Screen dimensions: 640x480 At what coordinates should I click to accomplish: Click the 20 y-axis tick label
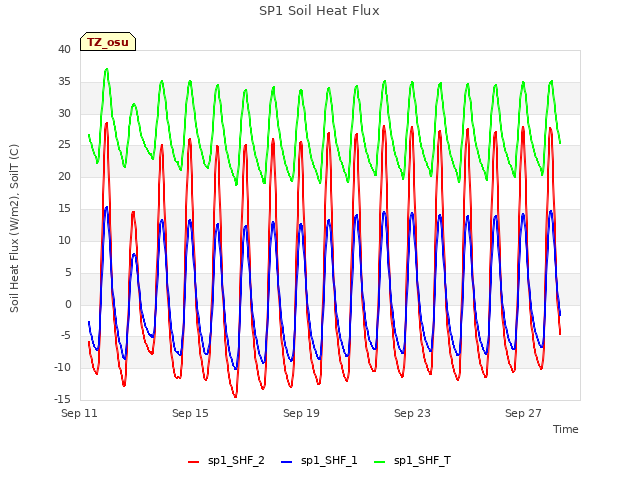click(64, 176)
